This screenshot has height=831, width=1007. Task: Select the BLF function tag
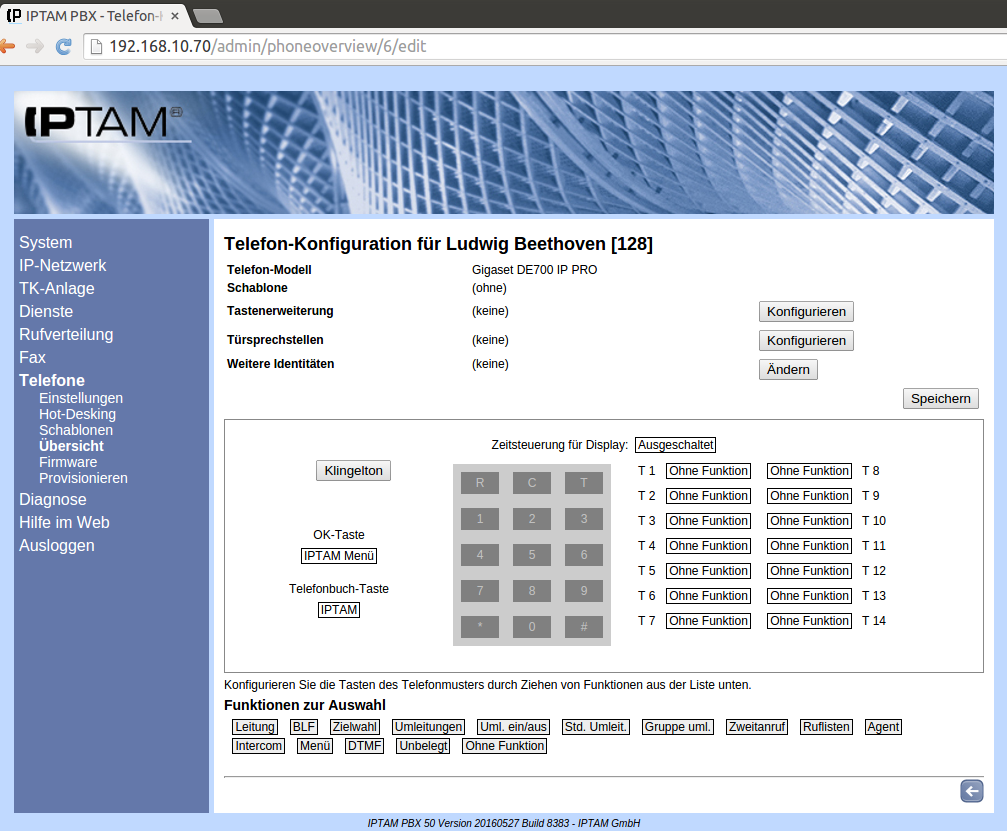[303, 727]
